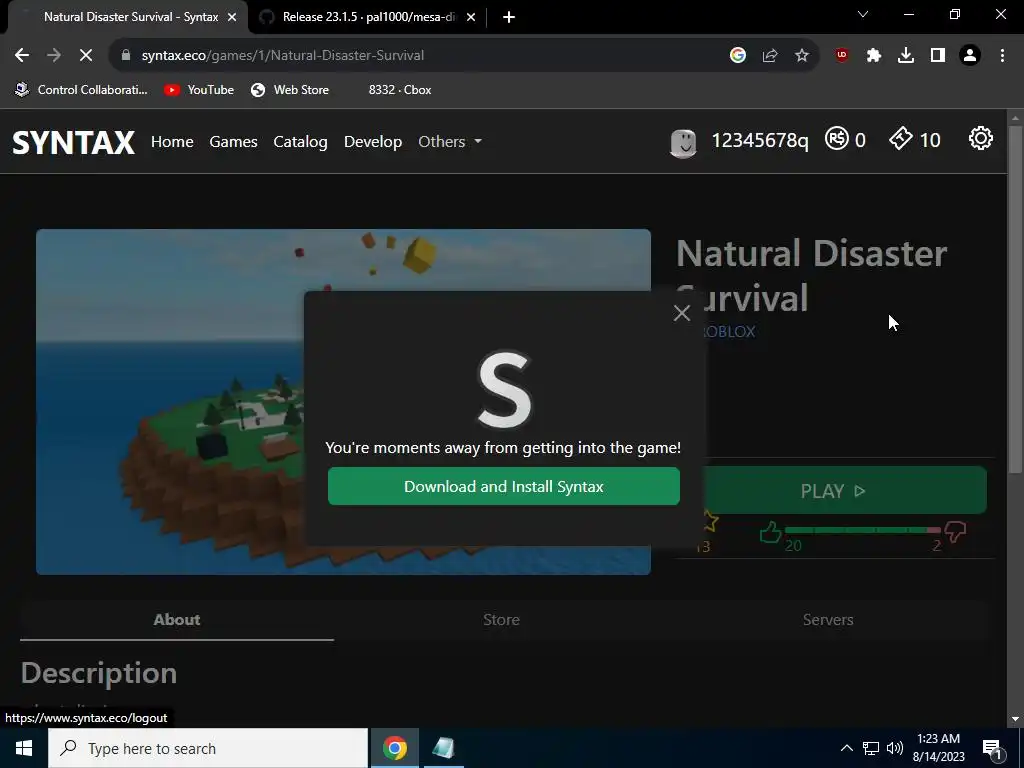Screen dimensions: 1024x768
Task: Open the extensions puzzle icon
Action: coord(874,56)
